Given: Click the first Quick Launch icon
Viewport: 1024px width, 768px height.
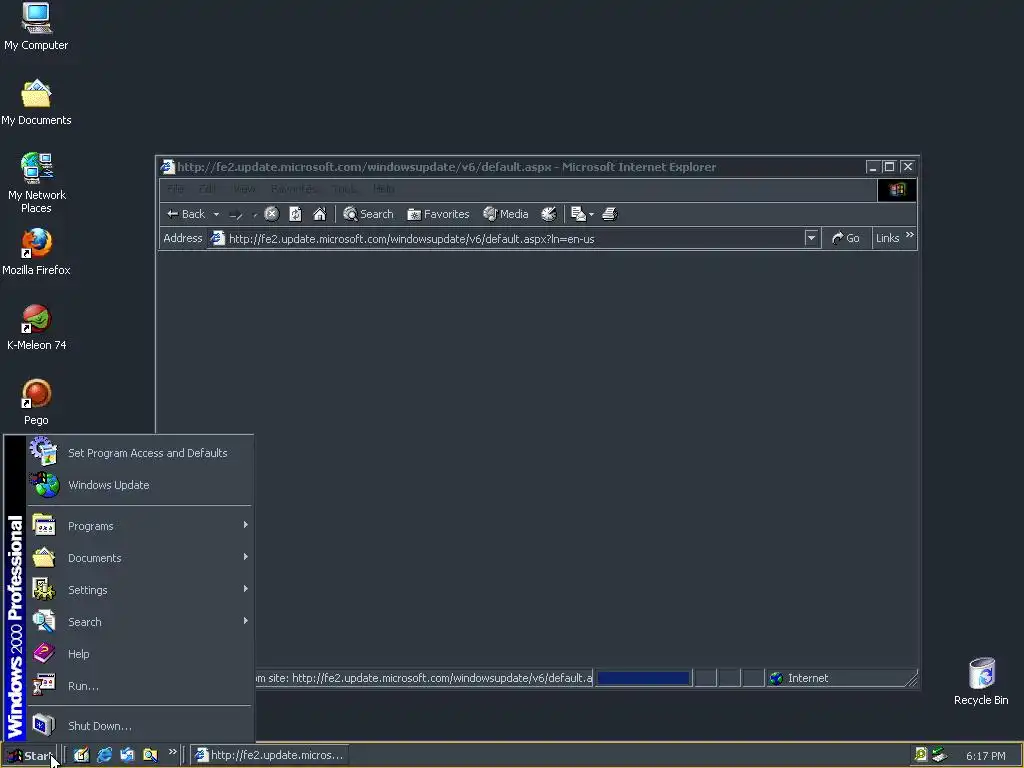Looking at the screenshot, I should pyautogui.click(x=81, y=755).
